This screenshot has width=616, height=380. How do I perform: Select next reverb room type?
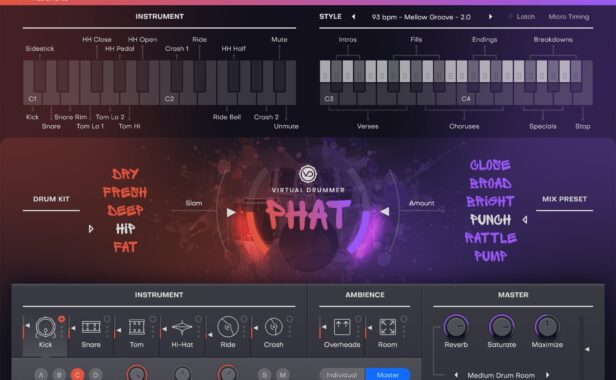pos(547,375)
